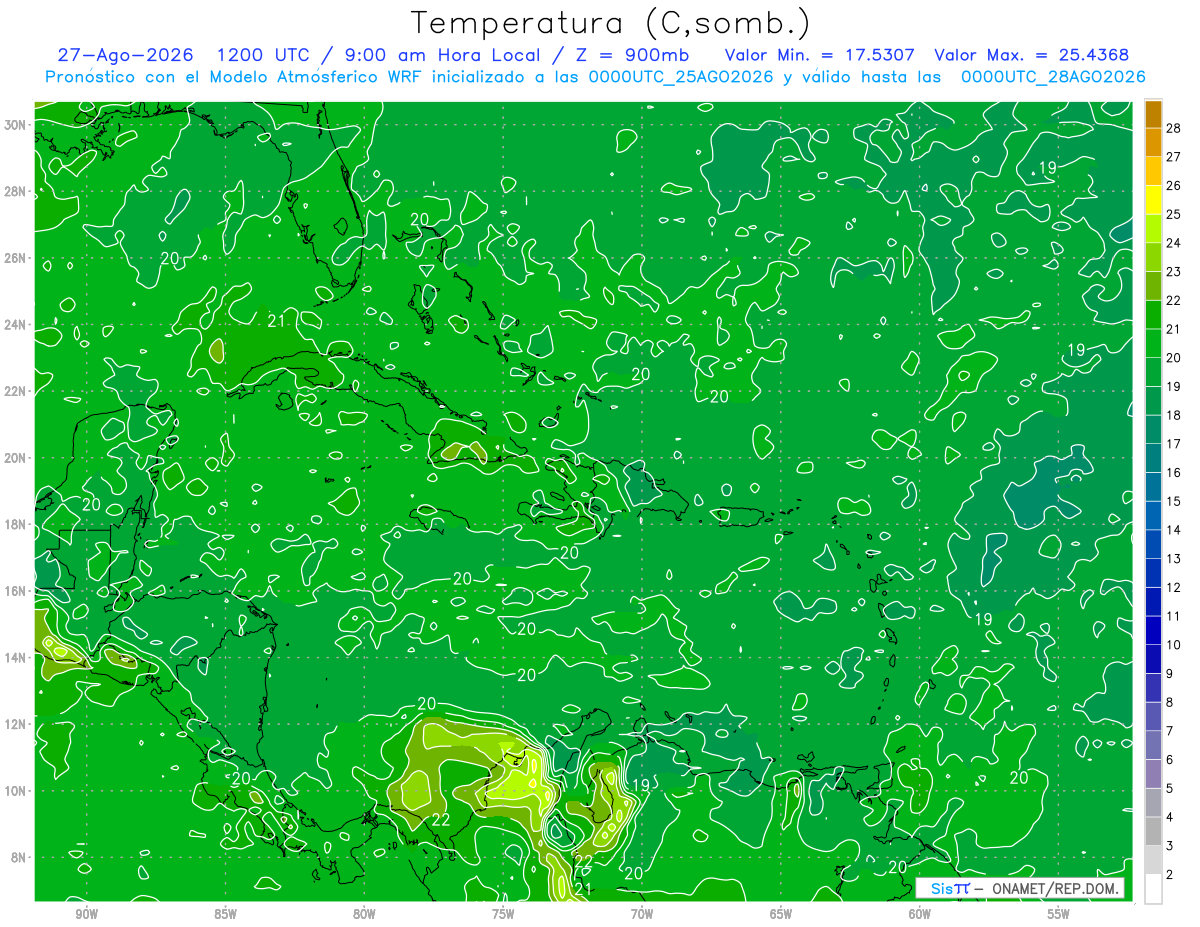Click the 'Temperatura (C,somb.)' title
Image resolution: width=1200 pixels, height=927 pixels.
611,22
